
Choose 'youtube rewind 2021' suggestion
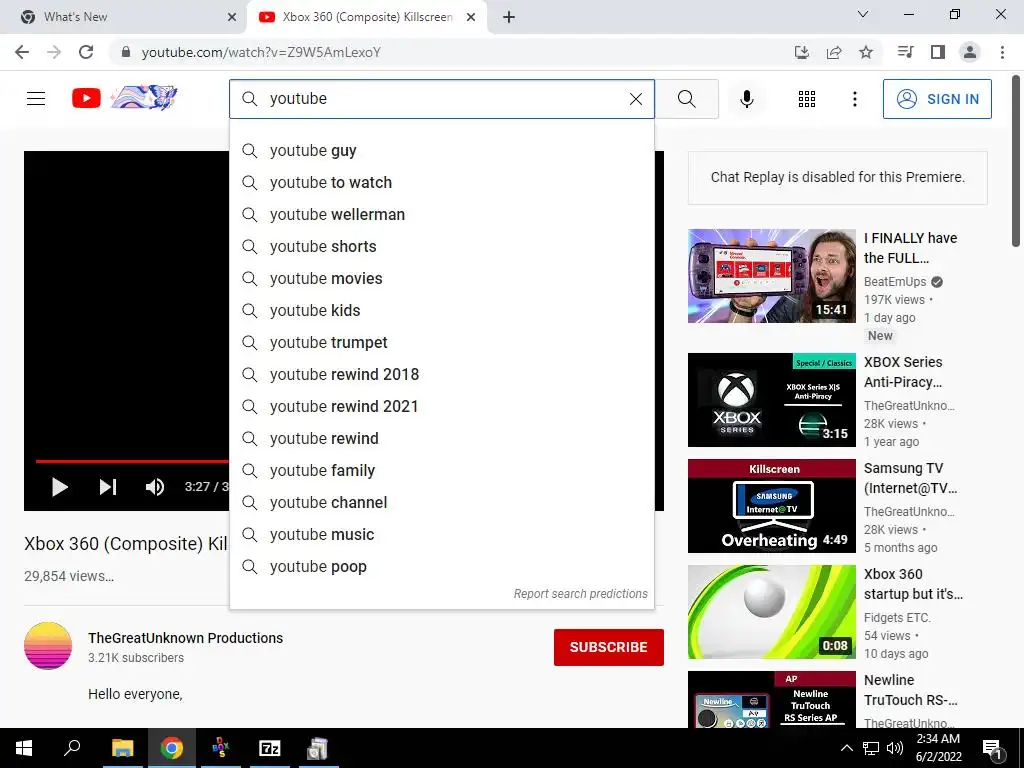pos(441,406)
